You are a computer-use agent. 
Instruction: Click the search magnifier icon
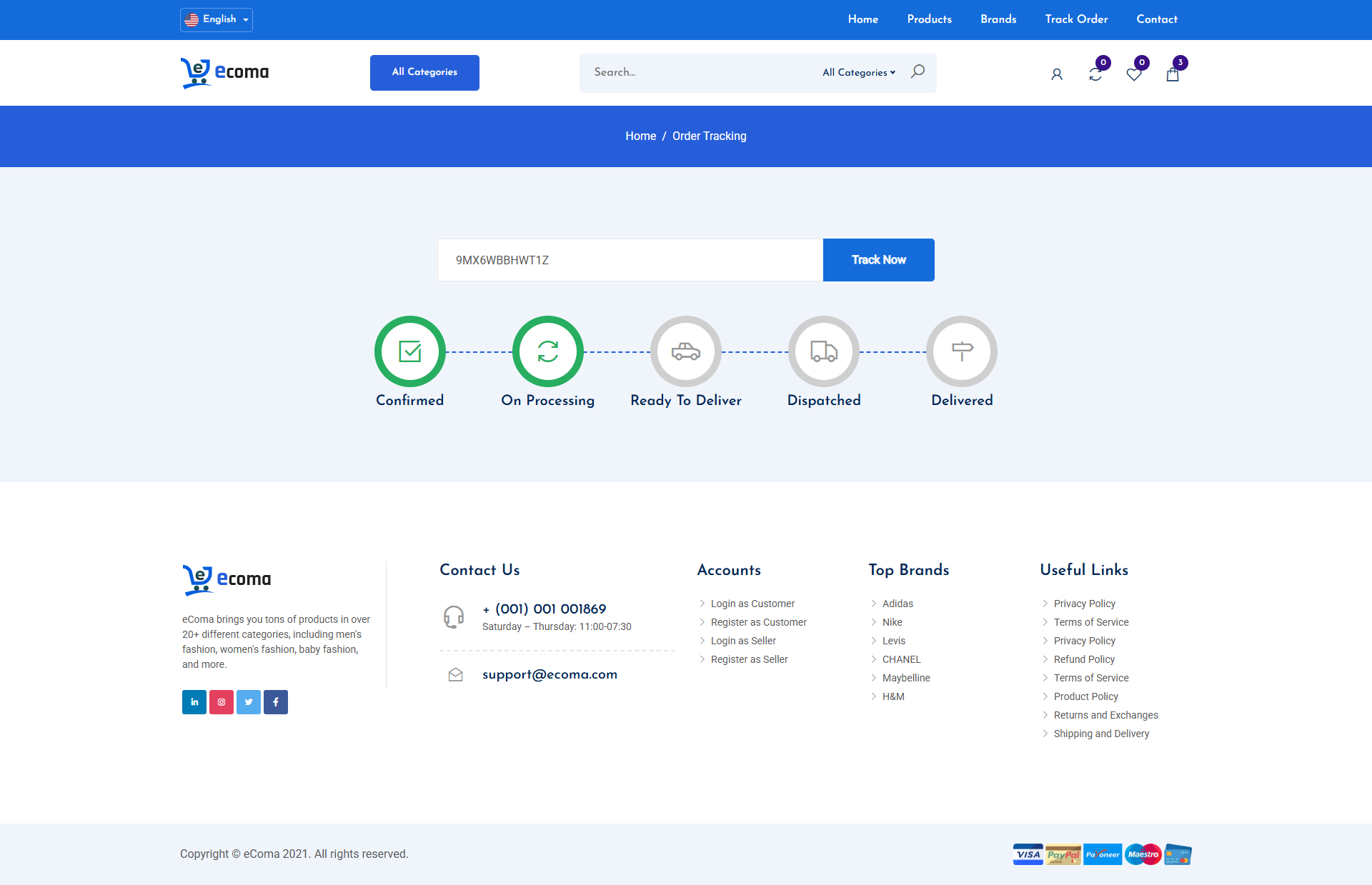918,71
